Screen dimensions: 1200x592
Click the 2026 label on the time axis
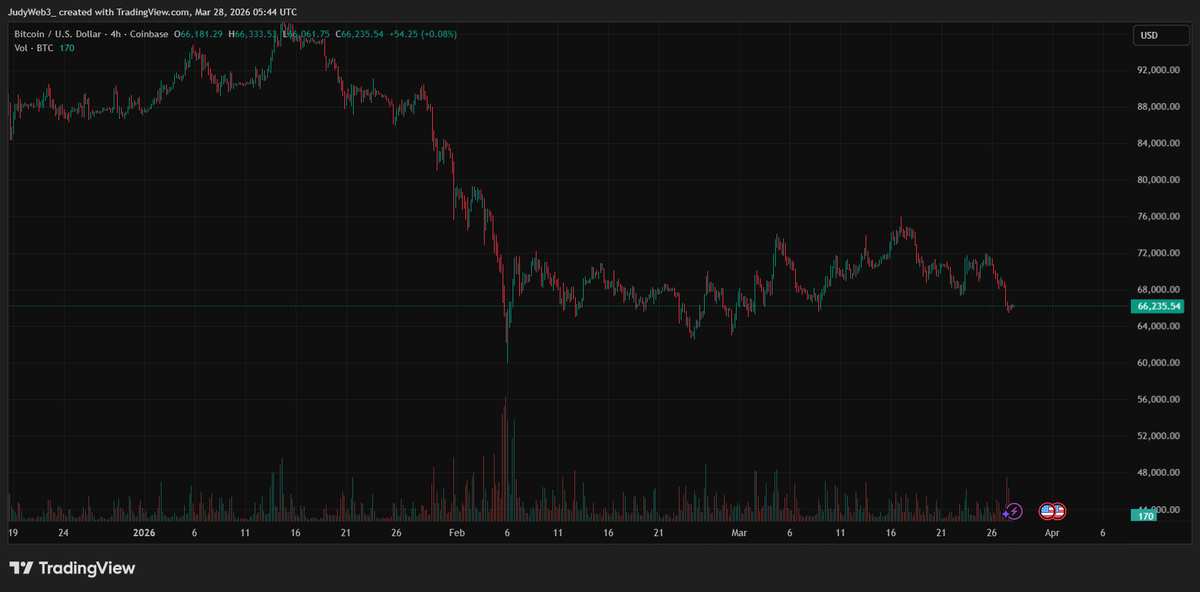pyautogui.click(x=144, y=534)
